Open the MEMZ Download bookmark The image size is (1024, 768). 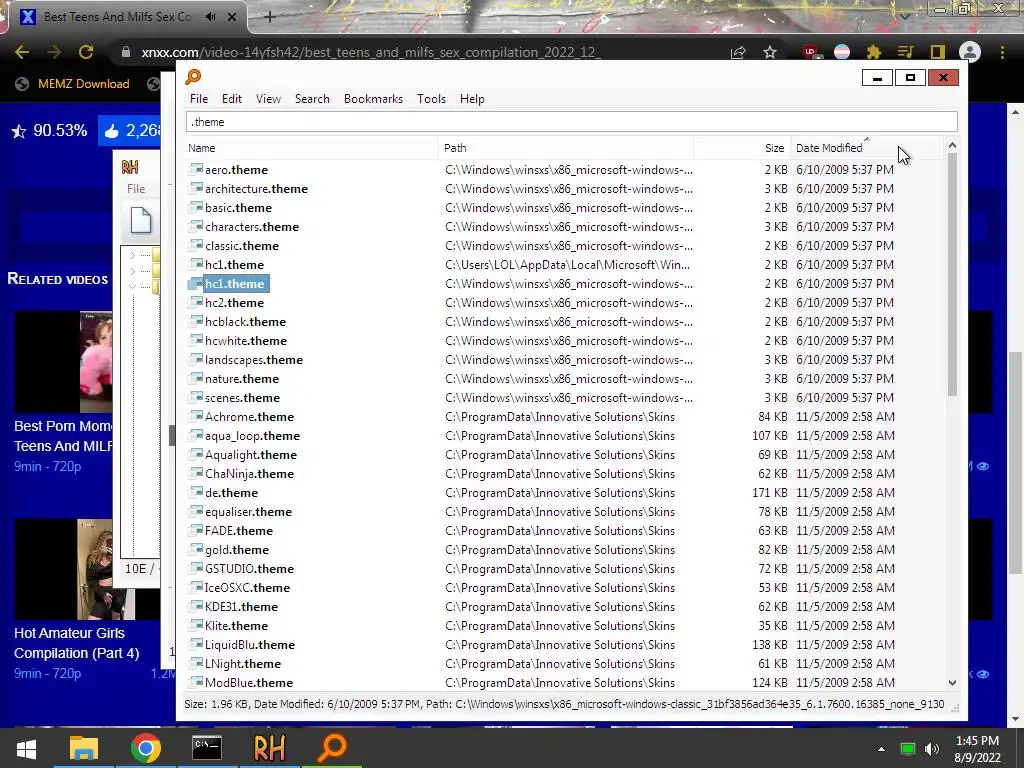pyautogui.click(x=73, y=84)
